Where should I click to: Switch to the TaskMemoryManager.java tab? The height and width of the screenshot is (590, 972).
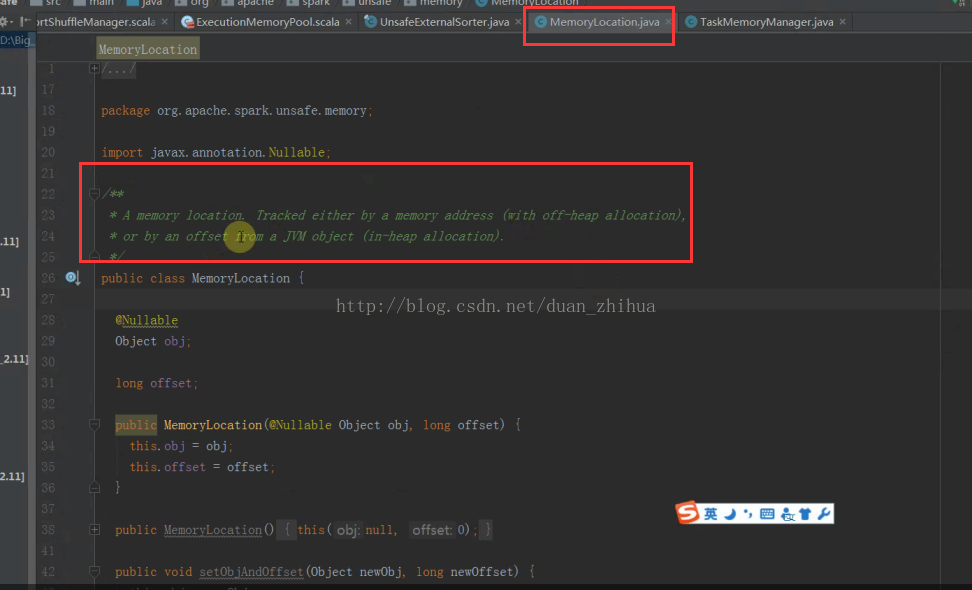[x=766, y=22]
